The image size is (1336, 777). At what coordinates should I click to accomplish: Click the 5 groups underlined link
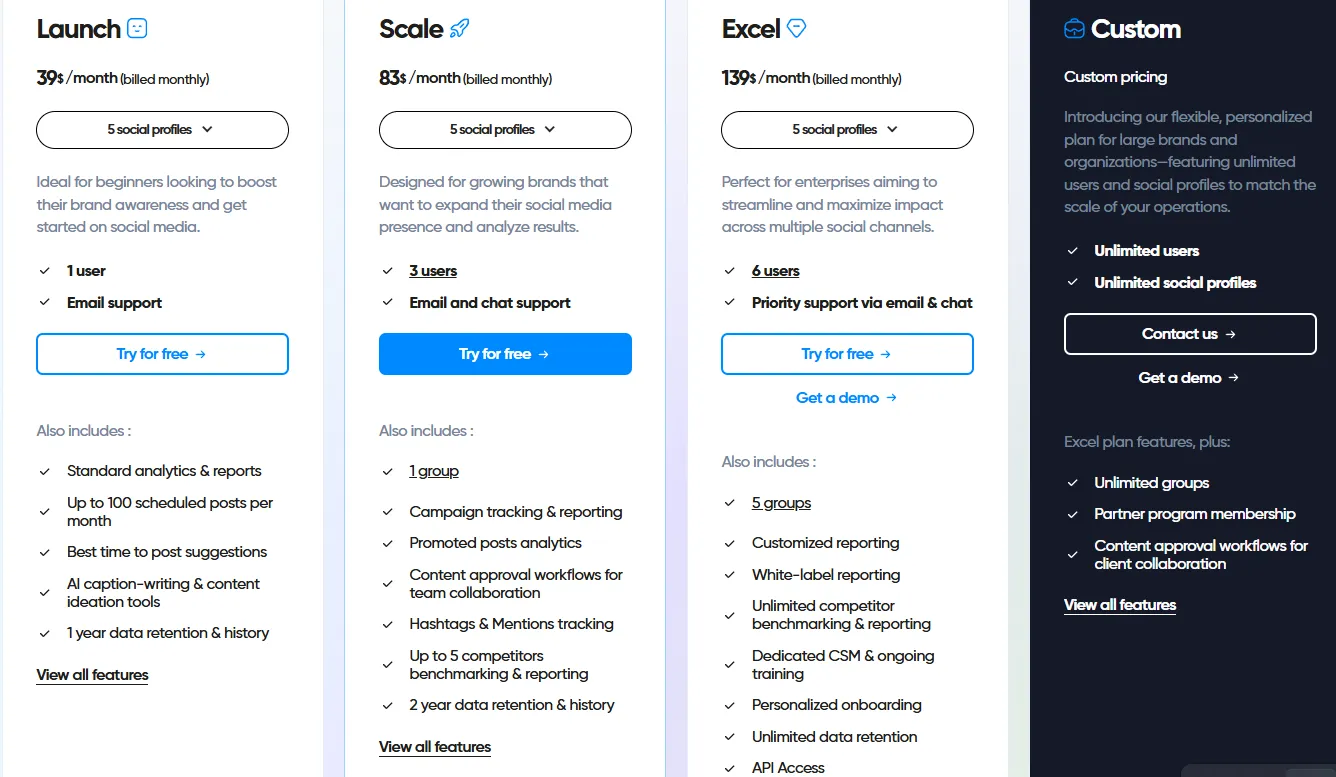[x=781, y=503]
